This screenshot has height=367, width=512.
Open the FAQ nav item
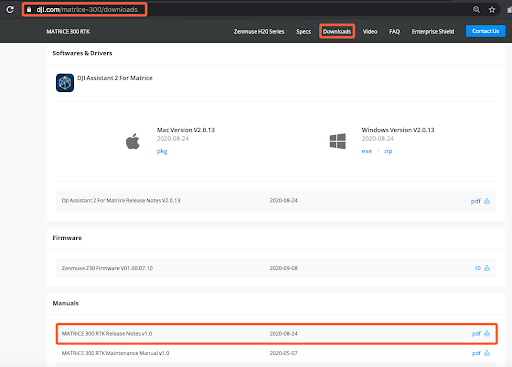tap(395, 32)
